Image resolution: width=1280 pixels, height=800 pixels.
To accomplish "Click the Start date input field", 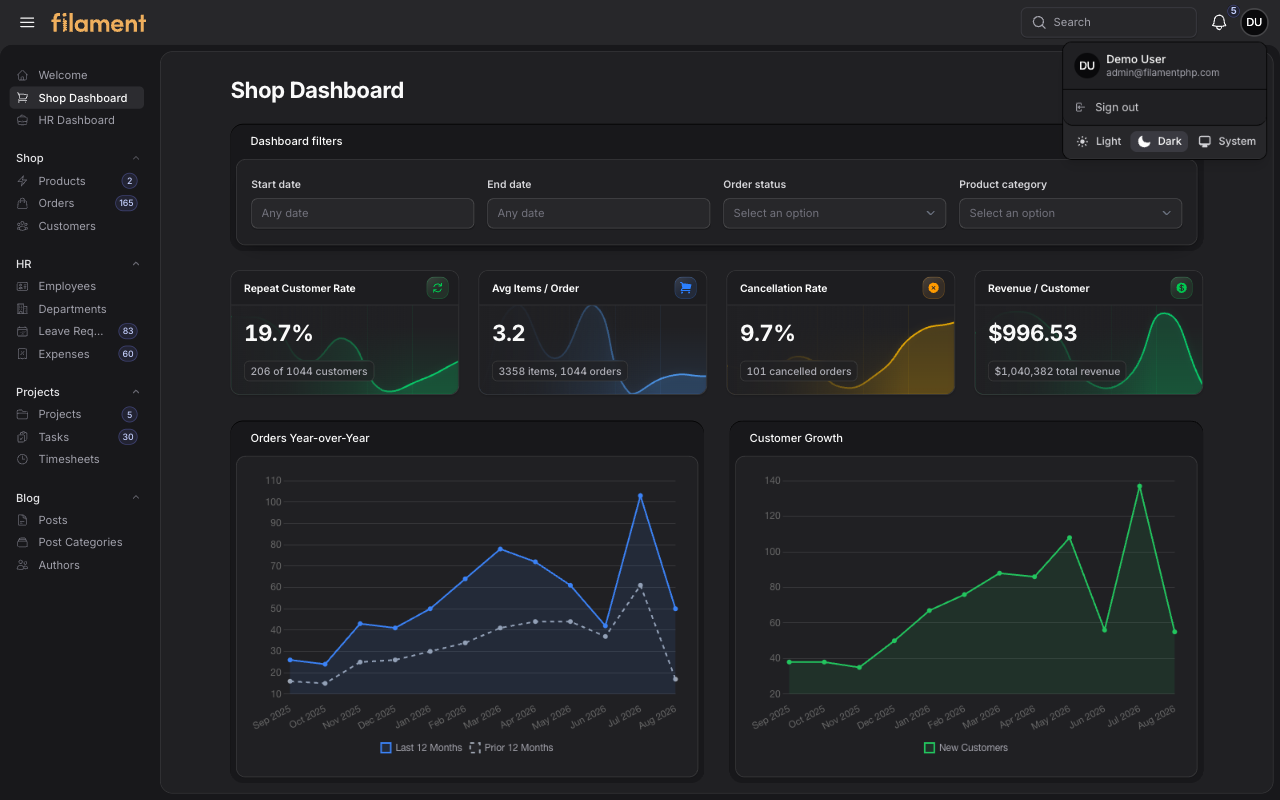I will [x=362, y=213].
